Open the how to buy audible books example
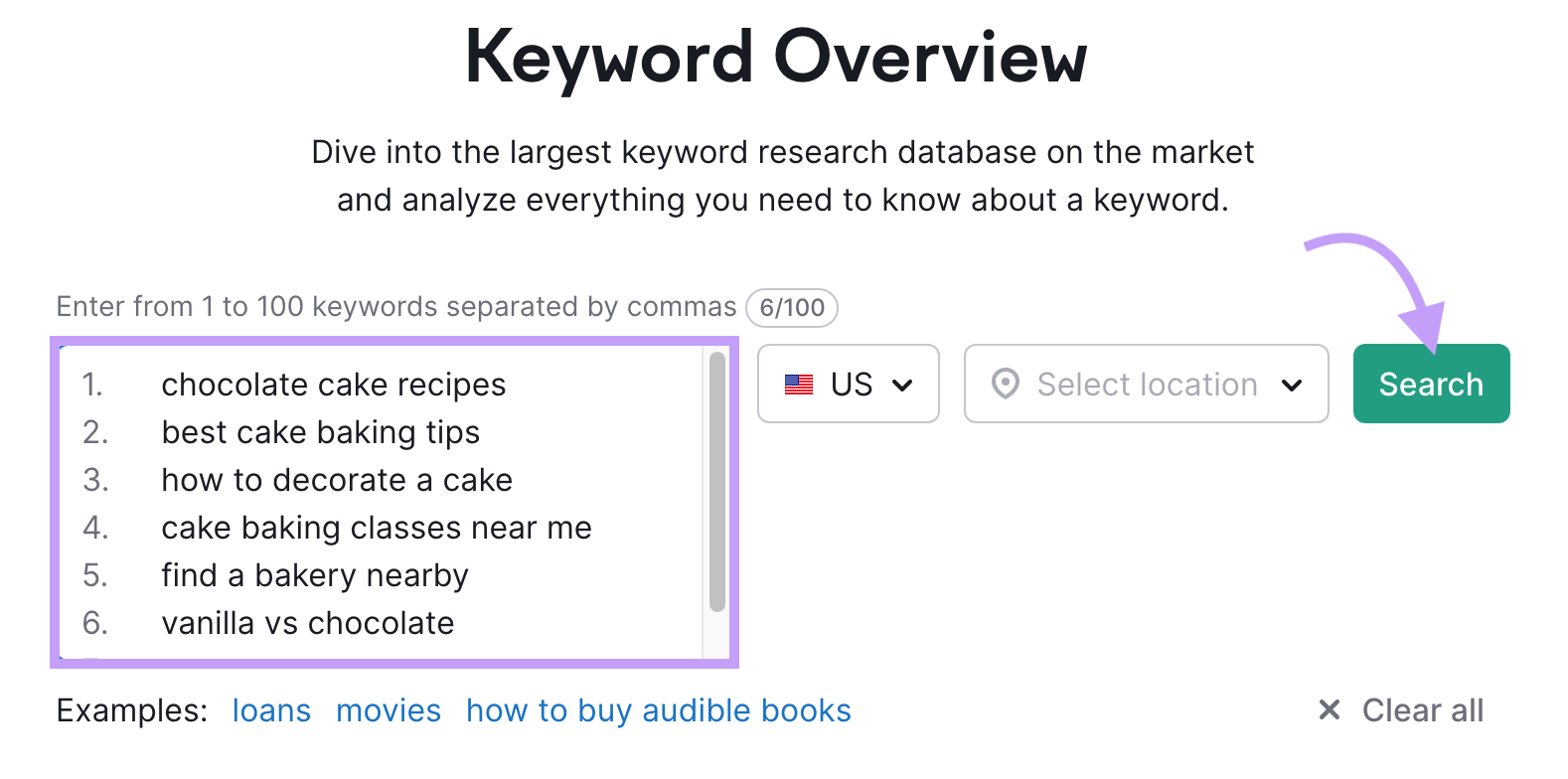This screenshot has width=1568, height=779. [658, 709]
